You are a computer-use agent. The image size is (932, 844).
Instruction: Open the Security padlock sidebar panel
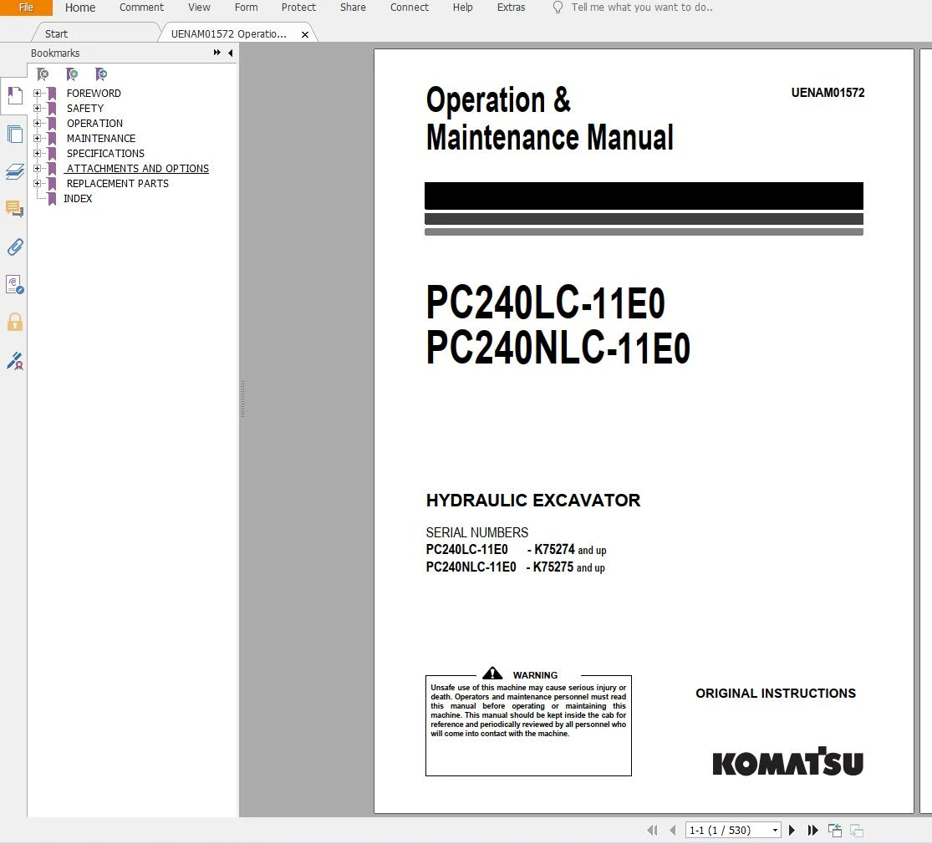15,322
